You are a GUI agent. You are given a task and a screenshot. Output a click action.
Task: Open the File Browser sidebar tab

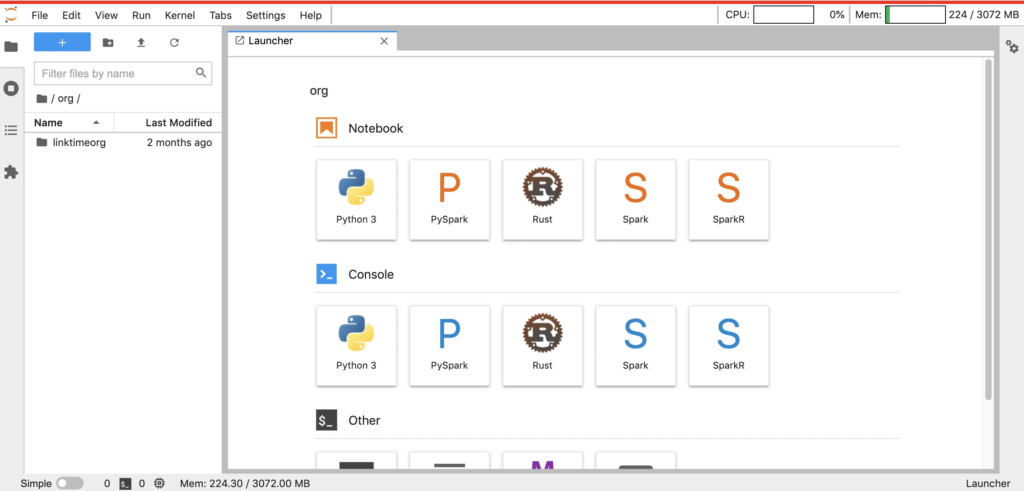point(11,47)
